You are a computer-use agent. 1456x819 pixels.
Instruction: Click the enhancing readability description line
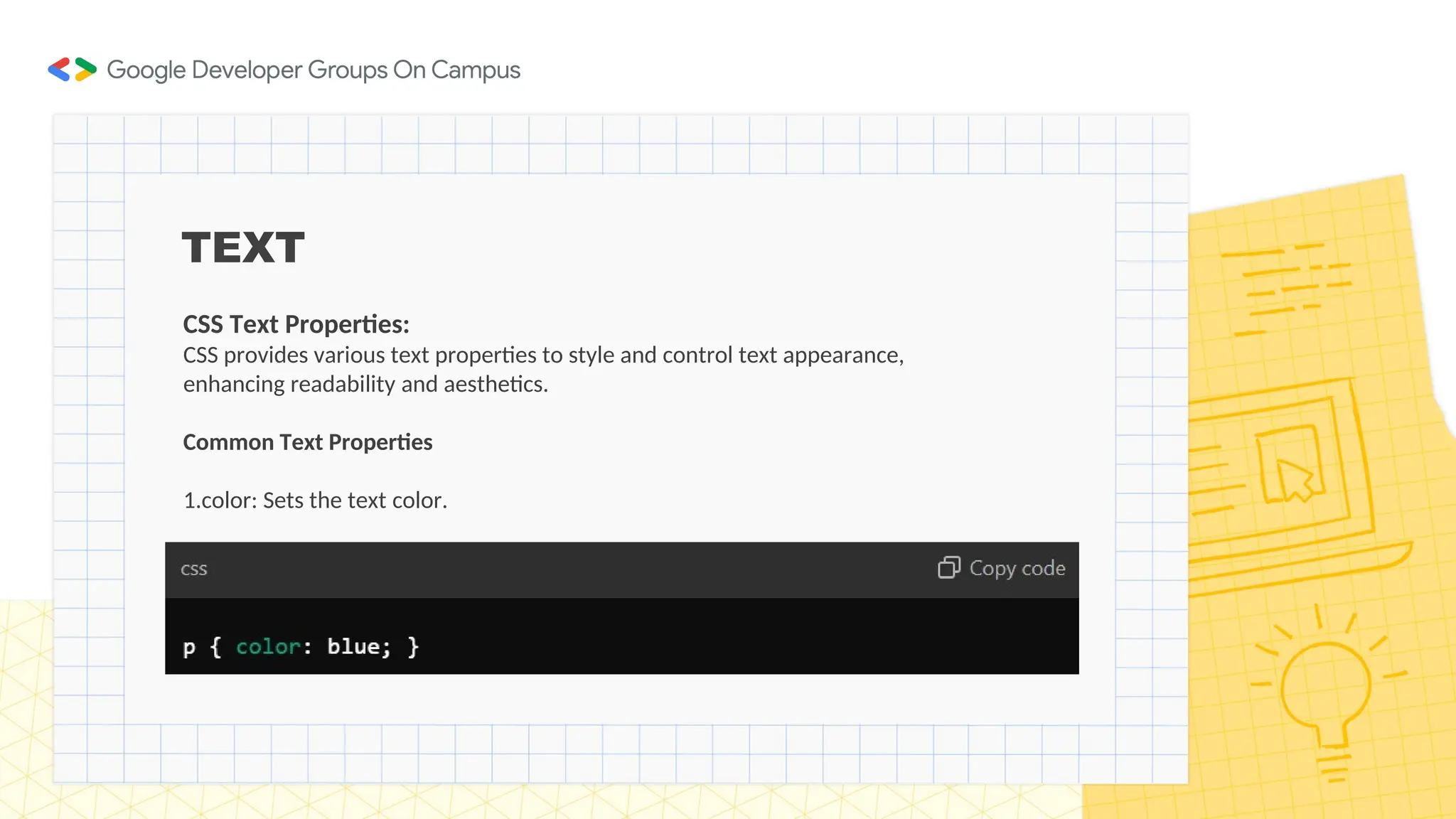[x=365, y=384]
